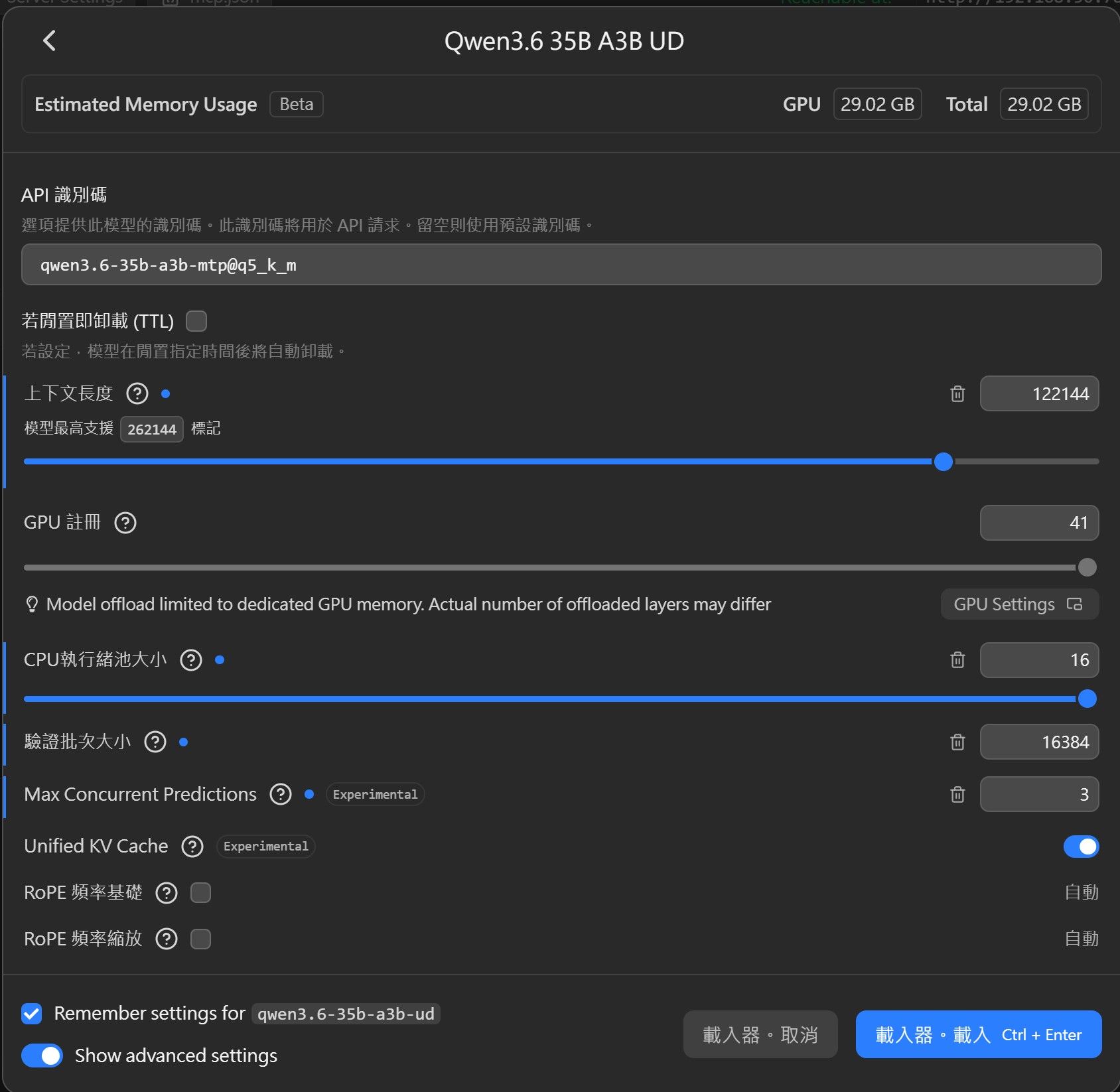Click the Beta badge
This screenshot has width=1120, height=1092.
coord(297,104)
